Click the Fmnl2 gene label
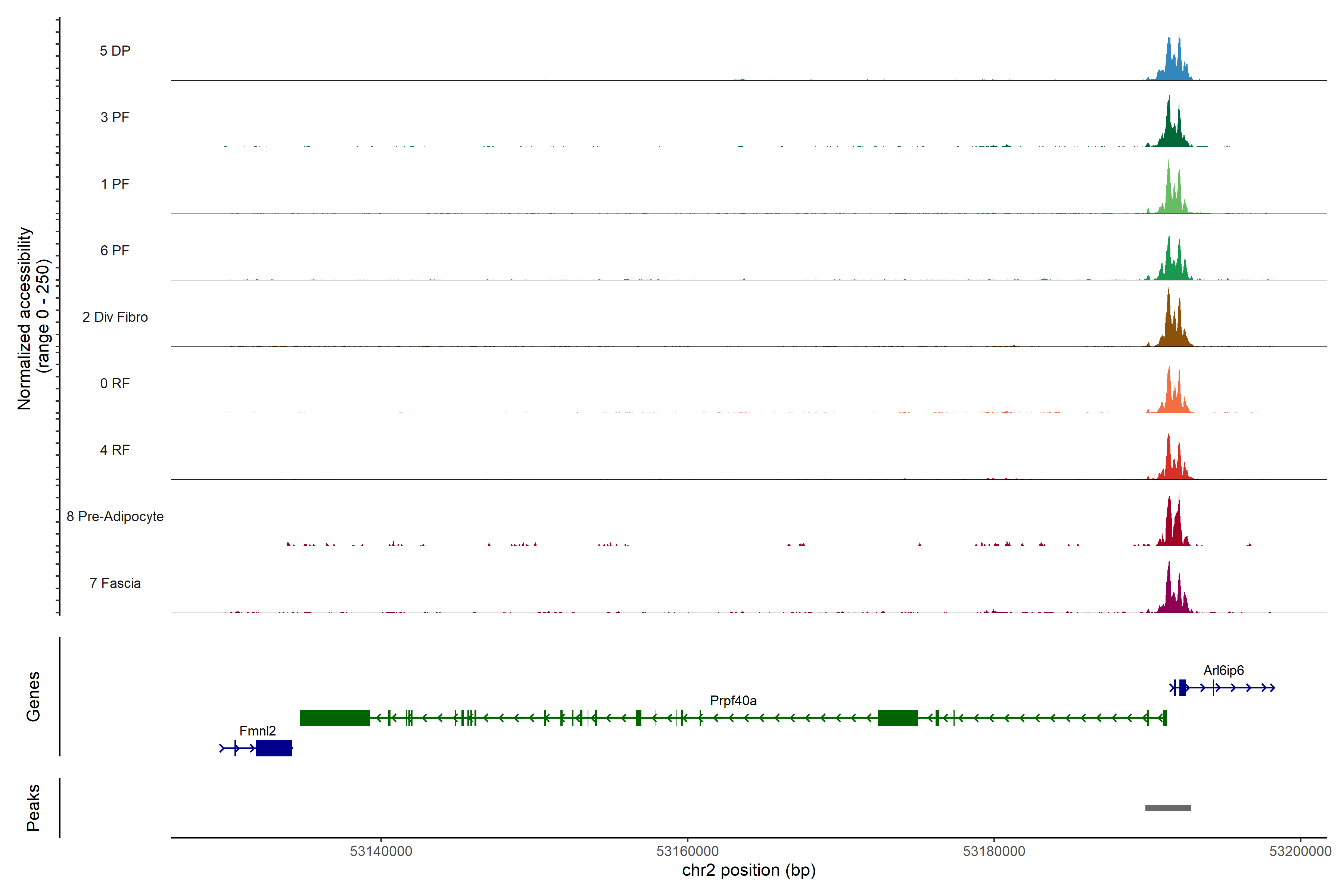 (x=257, y=731)
